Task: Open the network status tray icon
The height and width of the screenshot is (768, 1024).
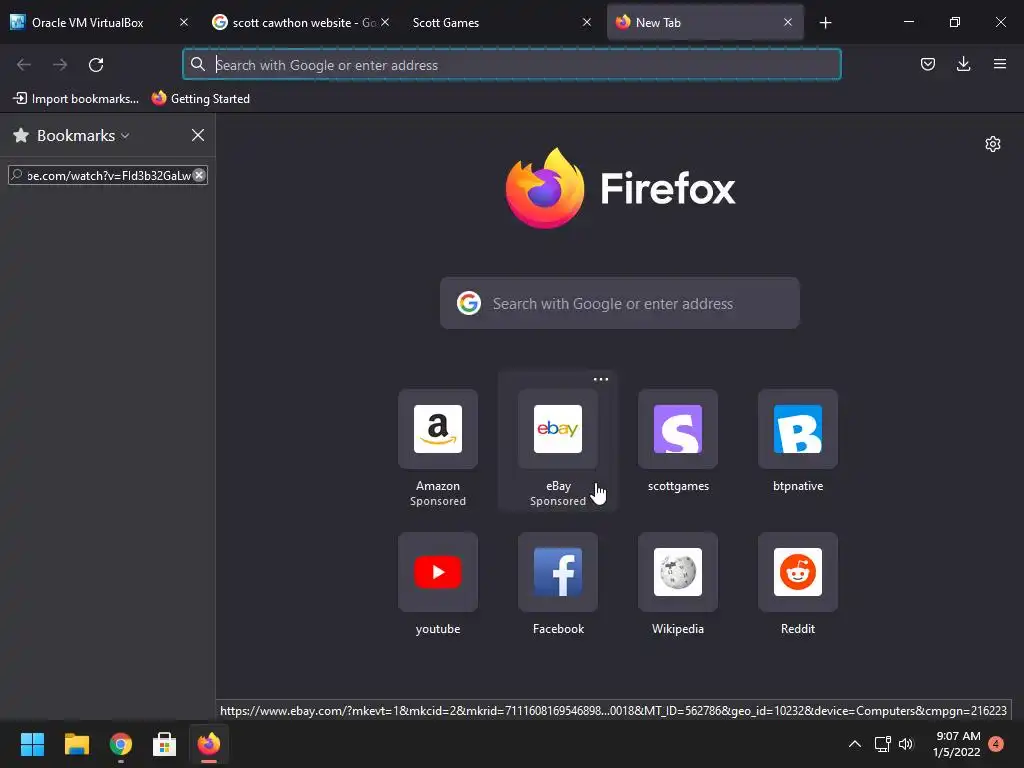Action: click(x=882, y=744)
